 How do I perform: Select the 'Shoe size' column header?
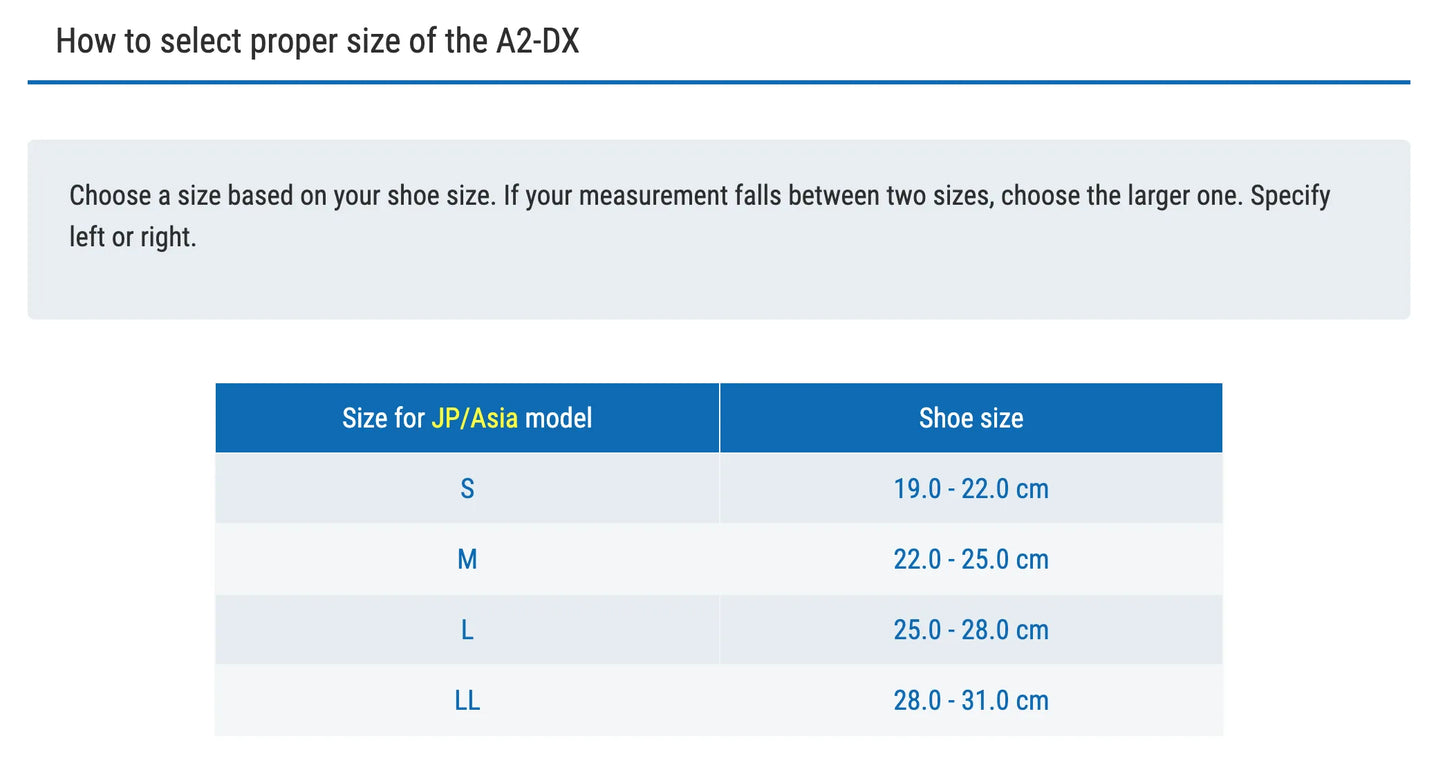point(971,418)
